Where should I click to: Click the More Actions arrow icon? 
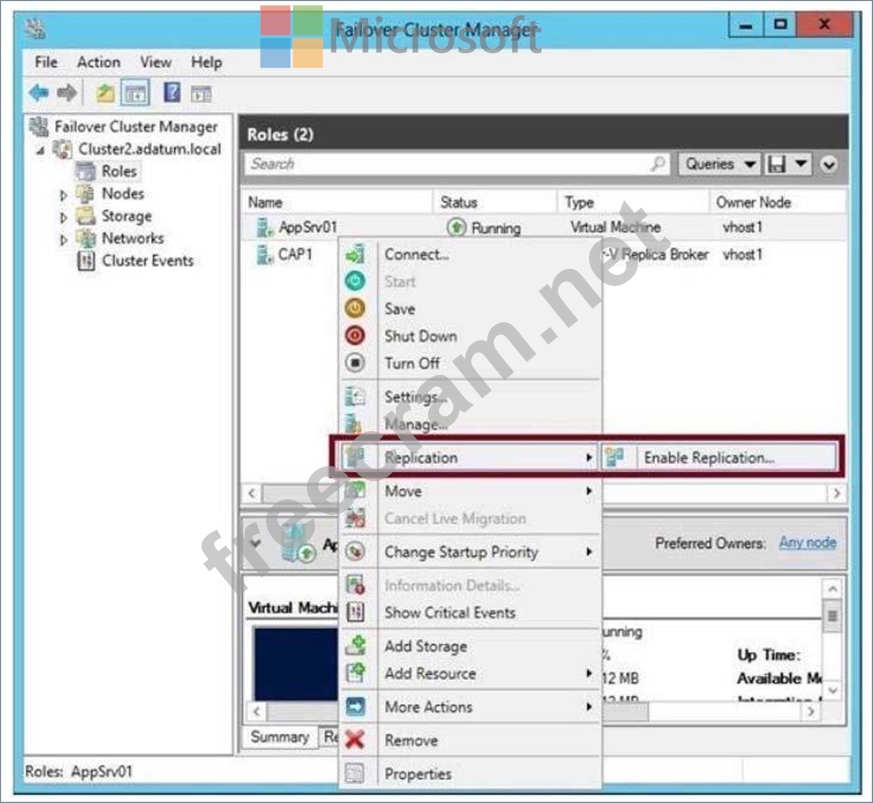355,706
